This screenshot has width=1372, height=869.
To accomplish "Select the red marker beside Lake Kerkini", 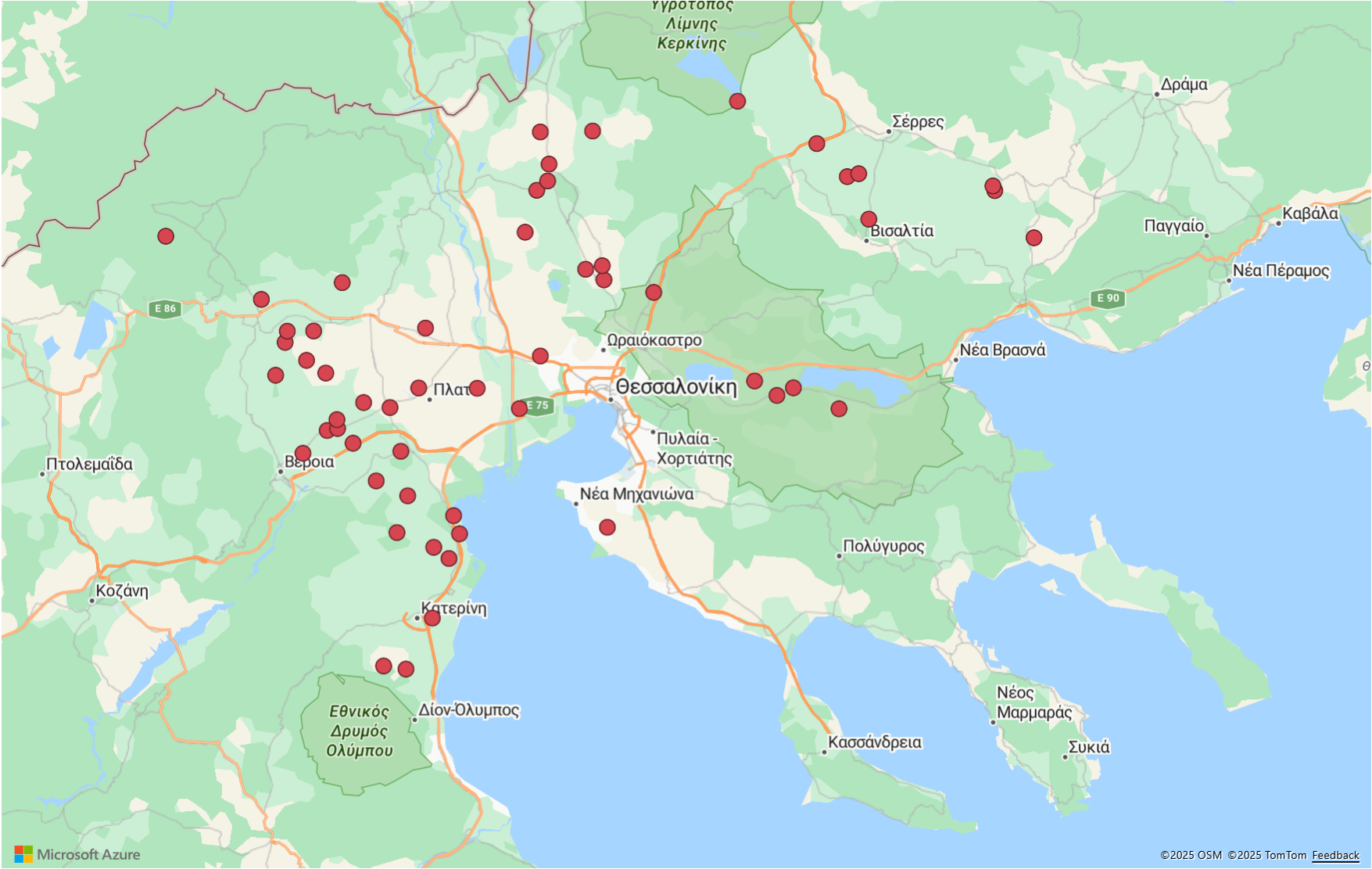I will [x=737, y=101].
